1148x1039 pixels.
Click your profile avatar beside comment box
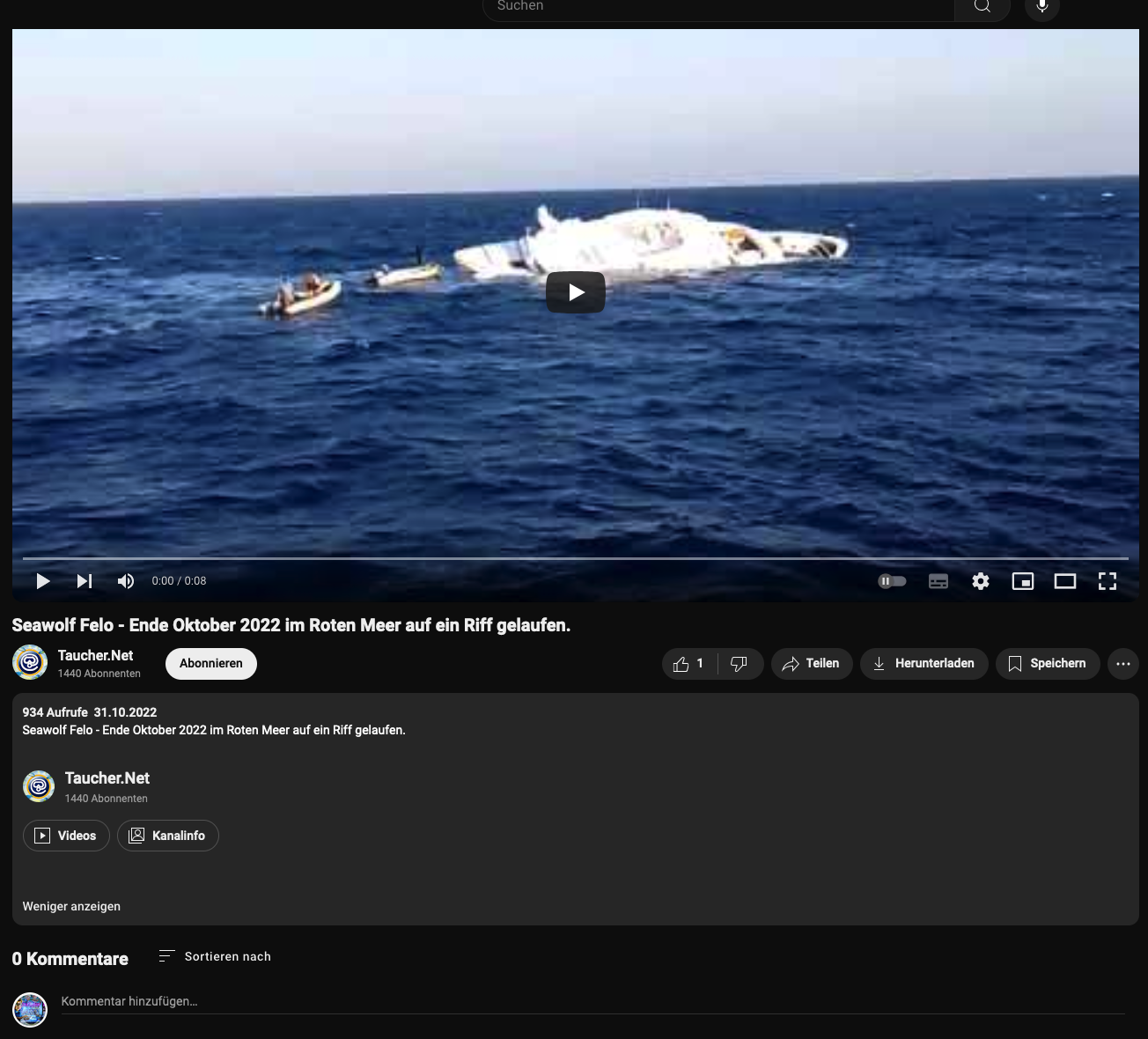30,1009
